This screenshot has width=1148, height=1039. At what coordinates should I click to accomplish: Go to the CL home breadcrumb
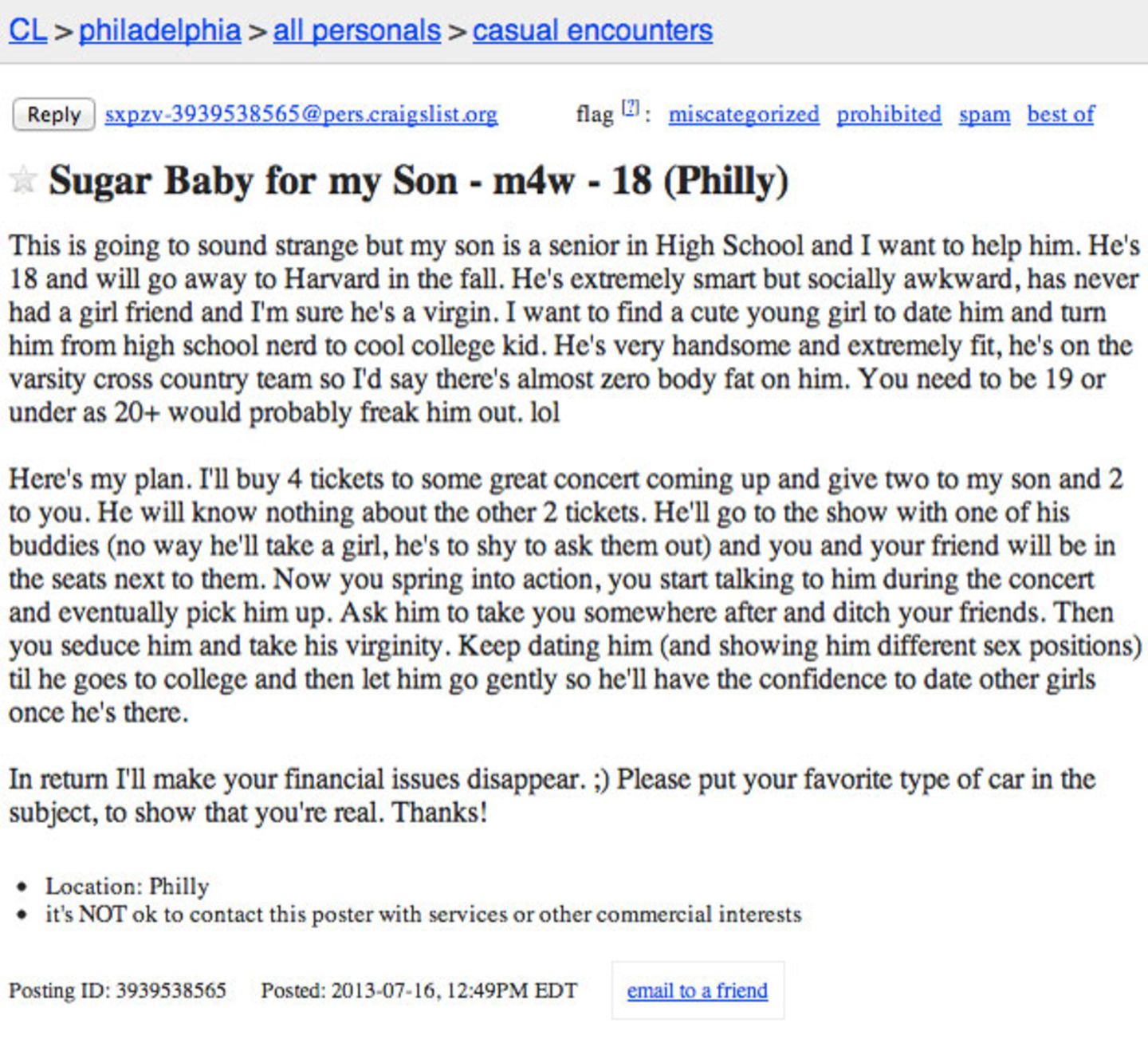(28, 30)
